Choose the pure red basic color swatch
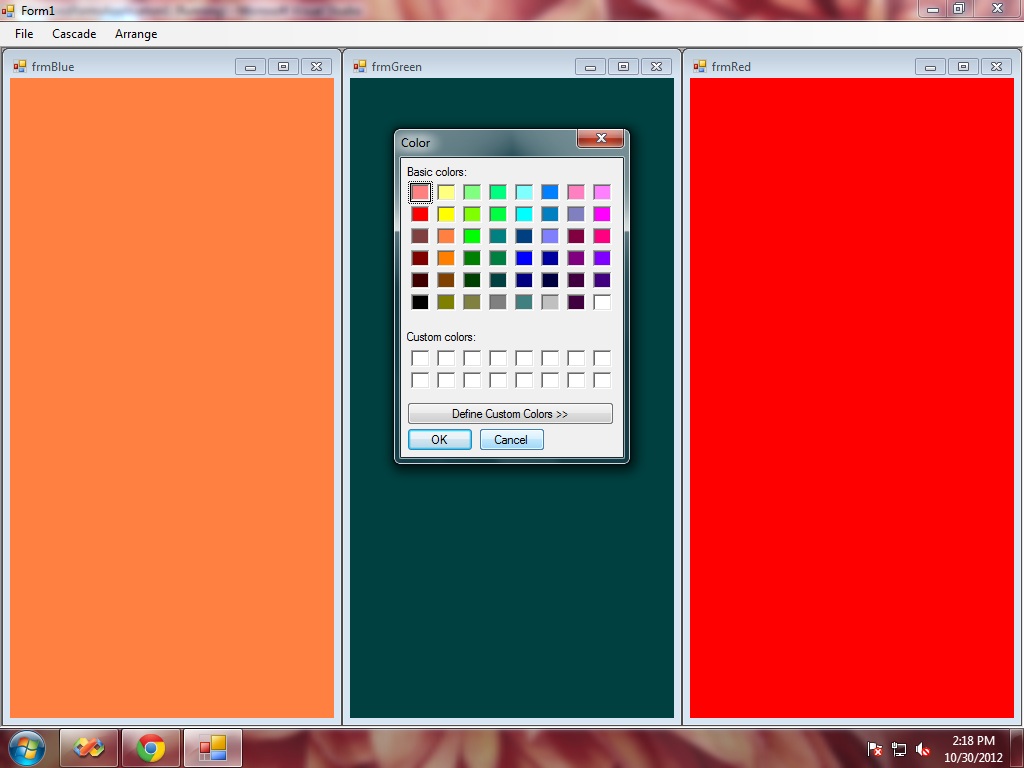1024x768 pixels. point(420,214)
